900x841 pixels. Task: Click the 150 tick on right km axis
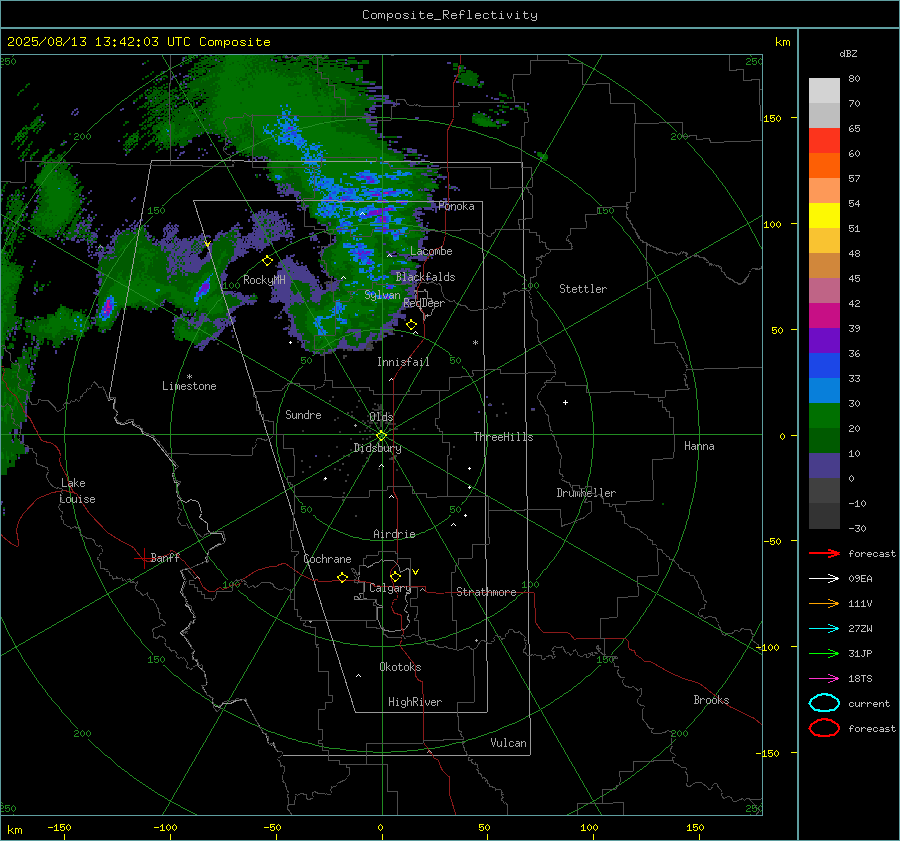(772, 118)
